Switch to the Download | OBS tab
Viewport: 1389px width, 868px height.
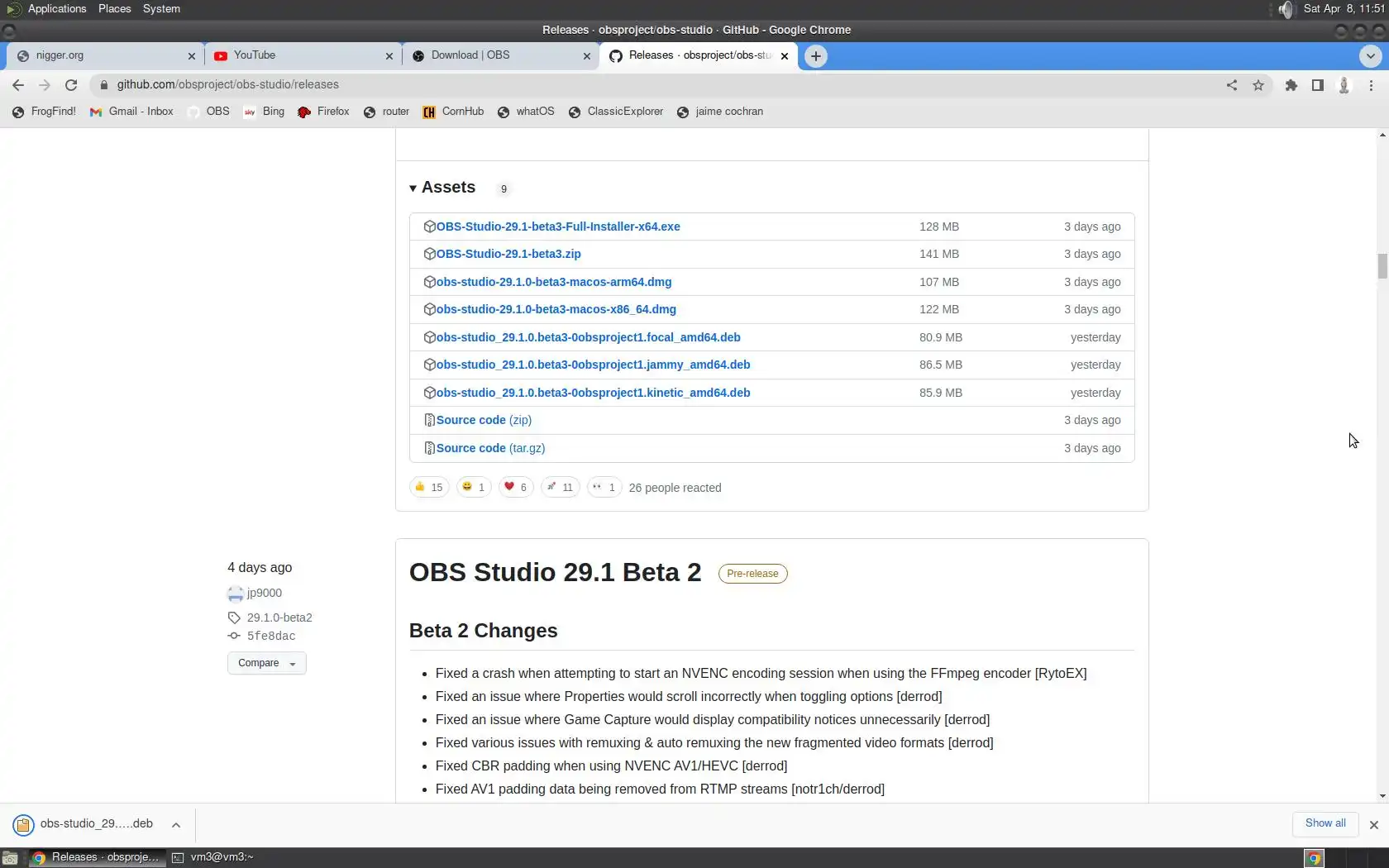pyautogui.click(x=500, y=56)
